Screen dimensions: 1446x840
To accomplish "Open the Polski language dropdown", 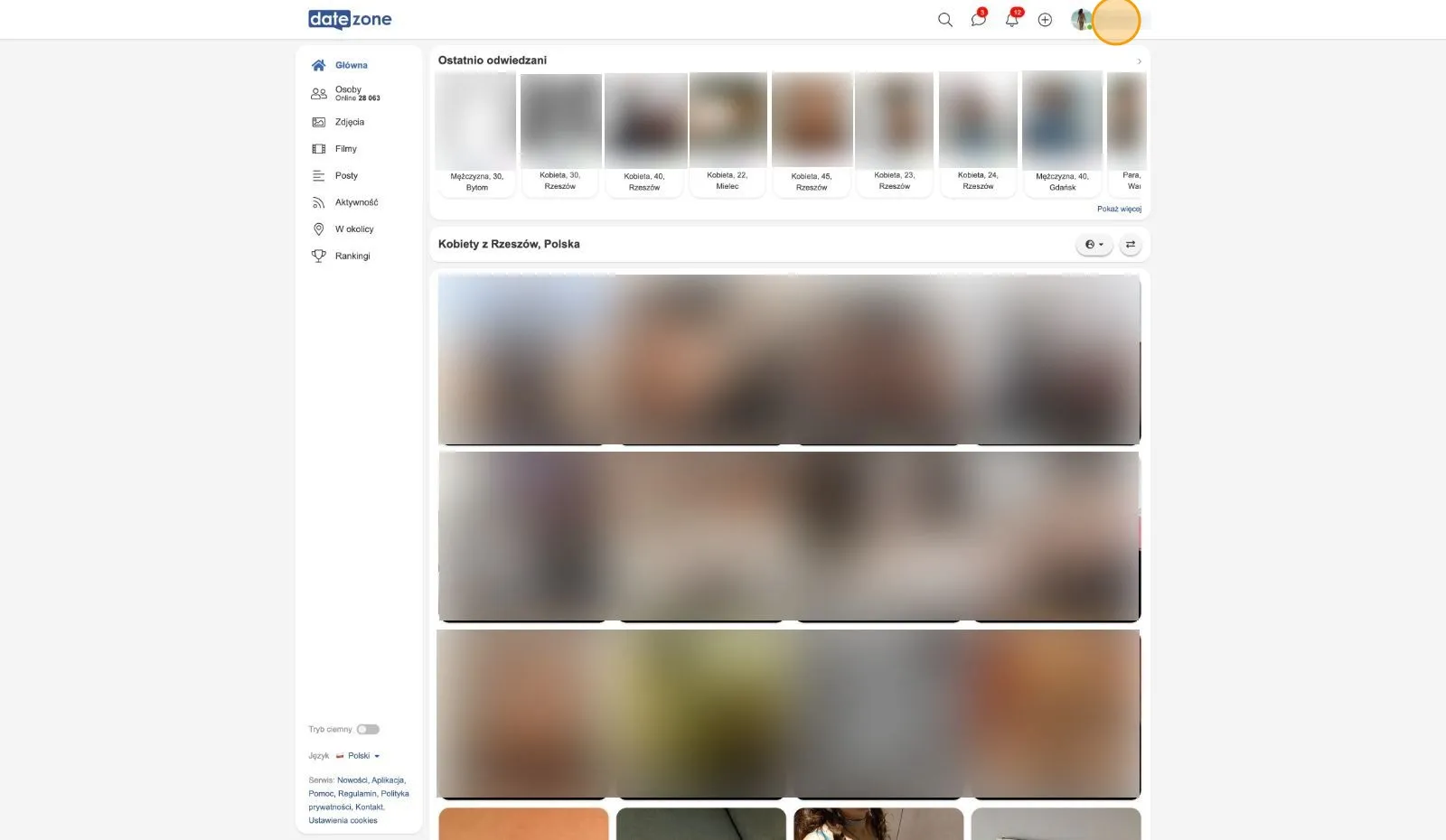I will 358,756.
